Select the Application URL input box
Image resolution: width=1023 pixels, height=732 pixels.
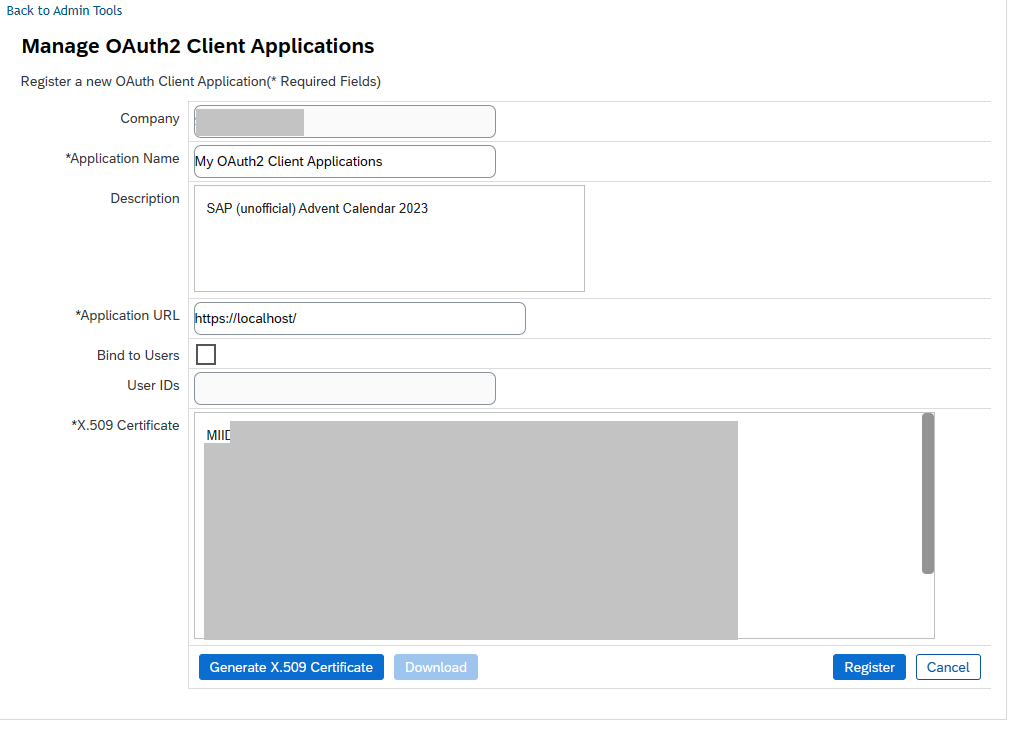point(360,319)
